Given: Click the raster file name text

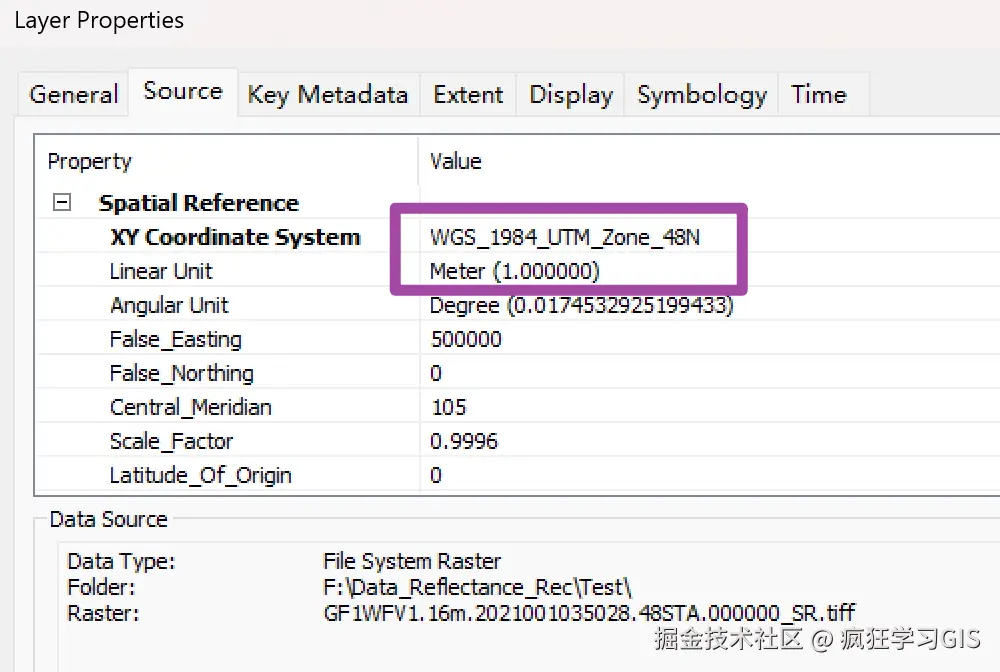Looking at the screenshot, I should point(589,613).
